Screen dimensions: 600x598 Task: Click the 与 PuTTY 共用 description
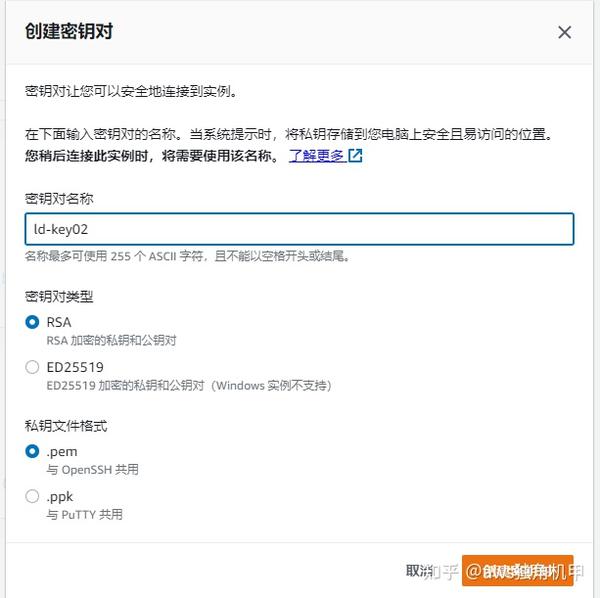pyautogui.click(x=85, y=515)
